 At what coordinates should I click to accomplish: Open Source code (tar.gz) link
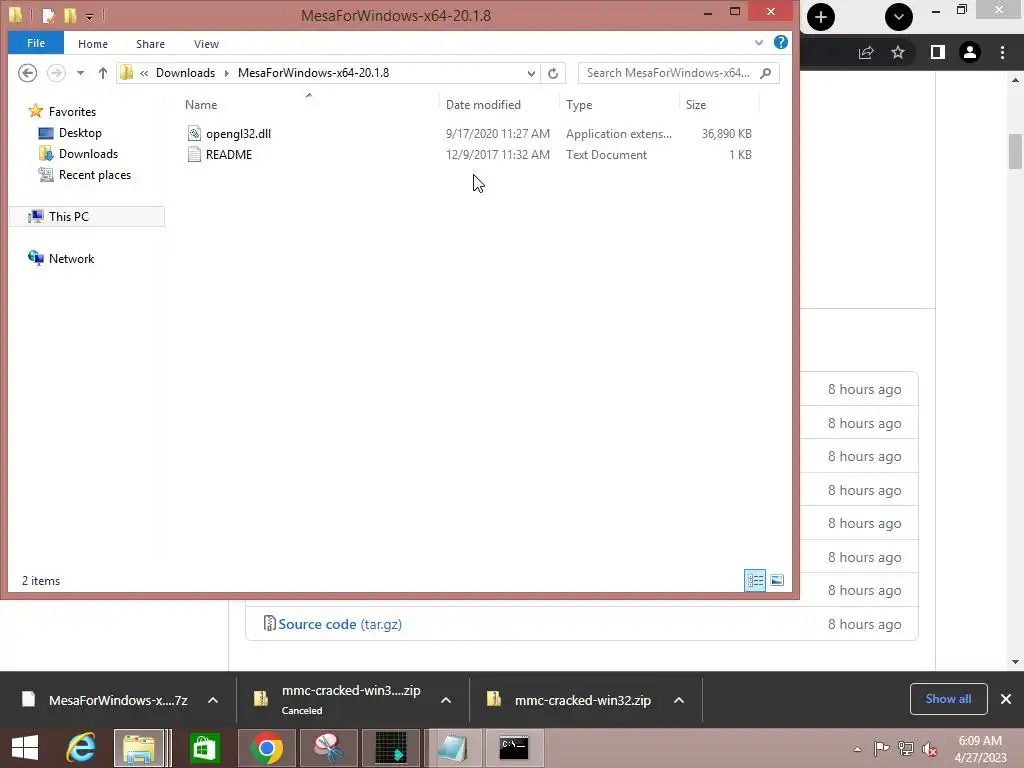pyautogui.click(x=340, y=624)
